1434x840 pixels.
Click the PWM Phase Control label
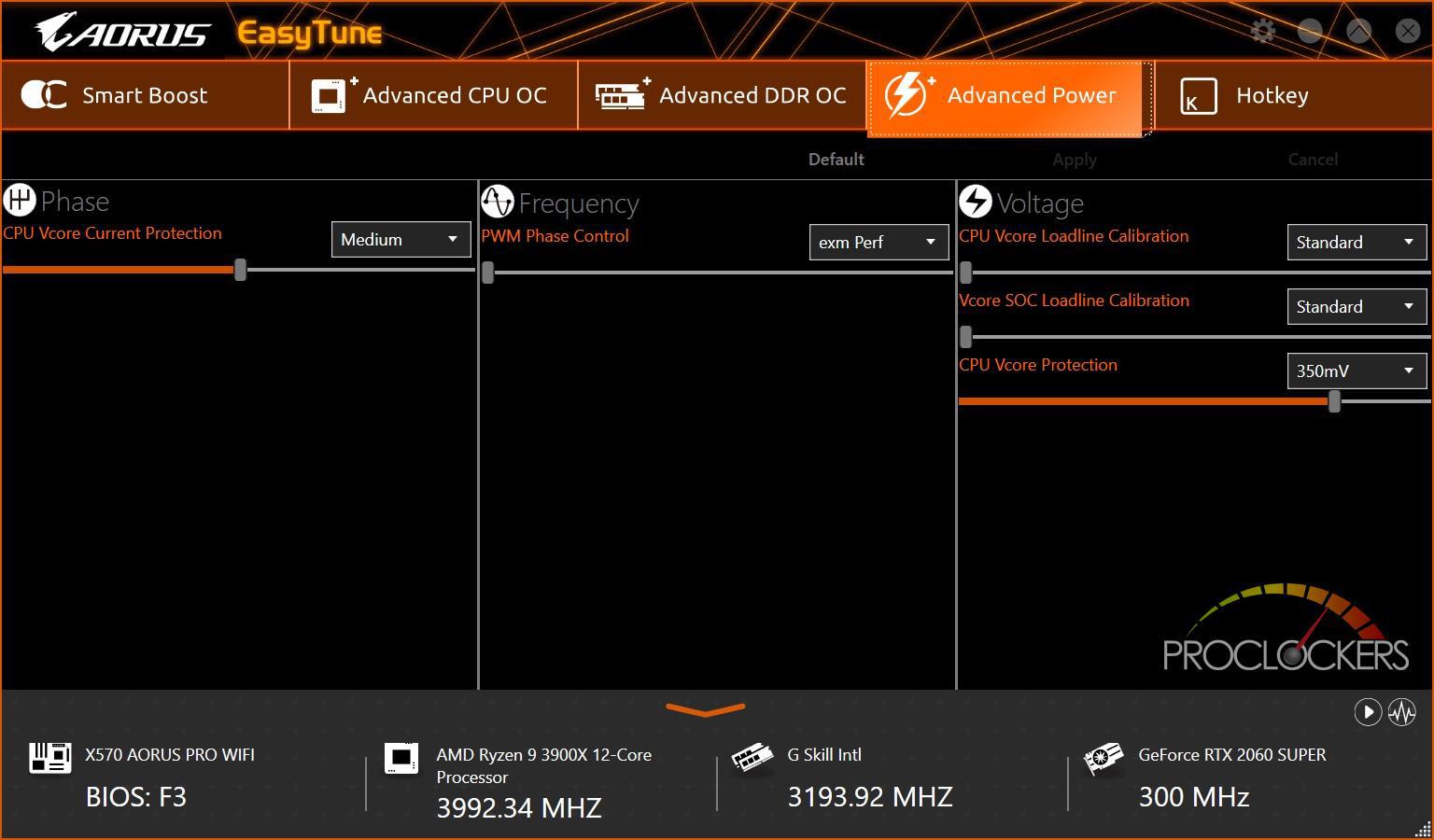[x=555, y=236]
